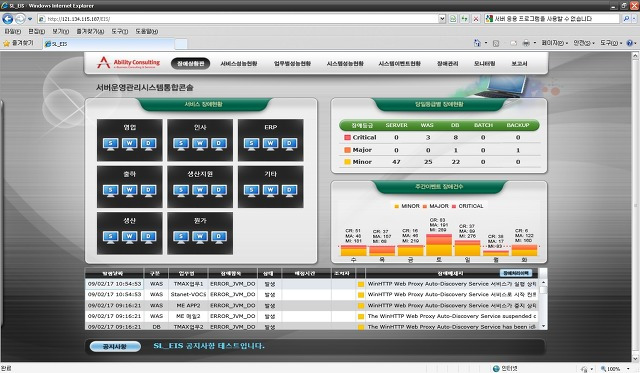Click the W WAS icon in the 생산 tile

coord(129,238)
